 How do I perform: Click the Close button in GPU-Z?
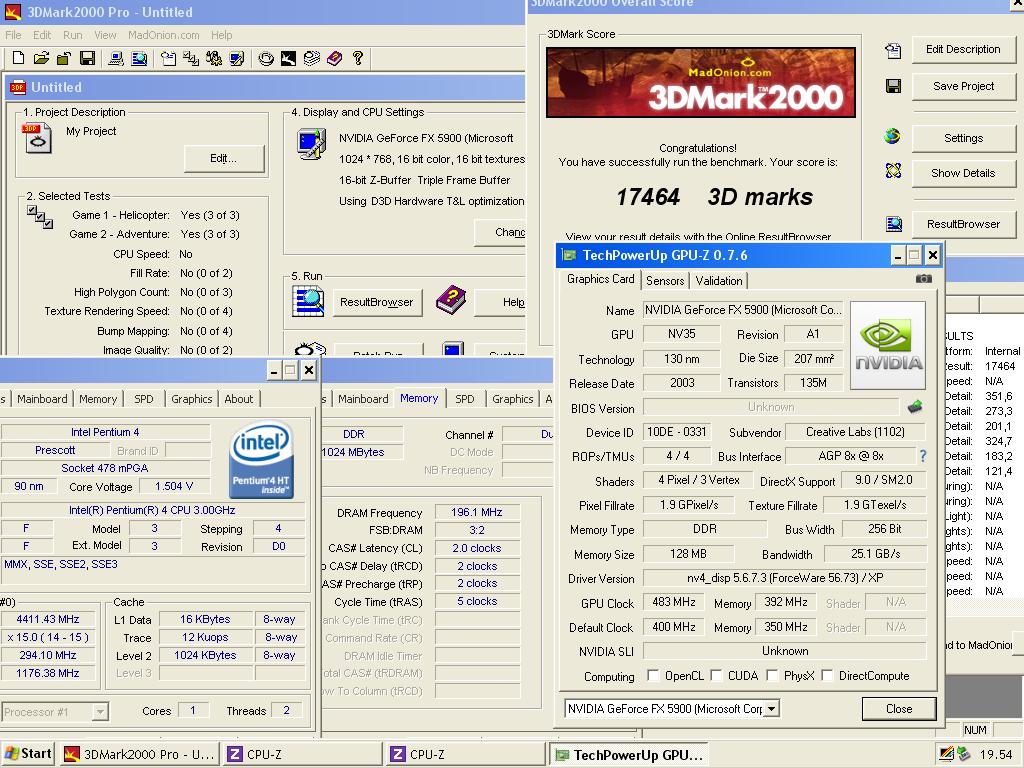coord(899,709)
